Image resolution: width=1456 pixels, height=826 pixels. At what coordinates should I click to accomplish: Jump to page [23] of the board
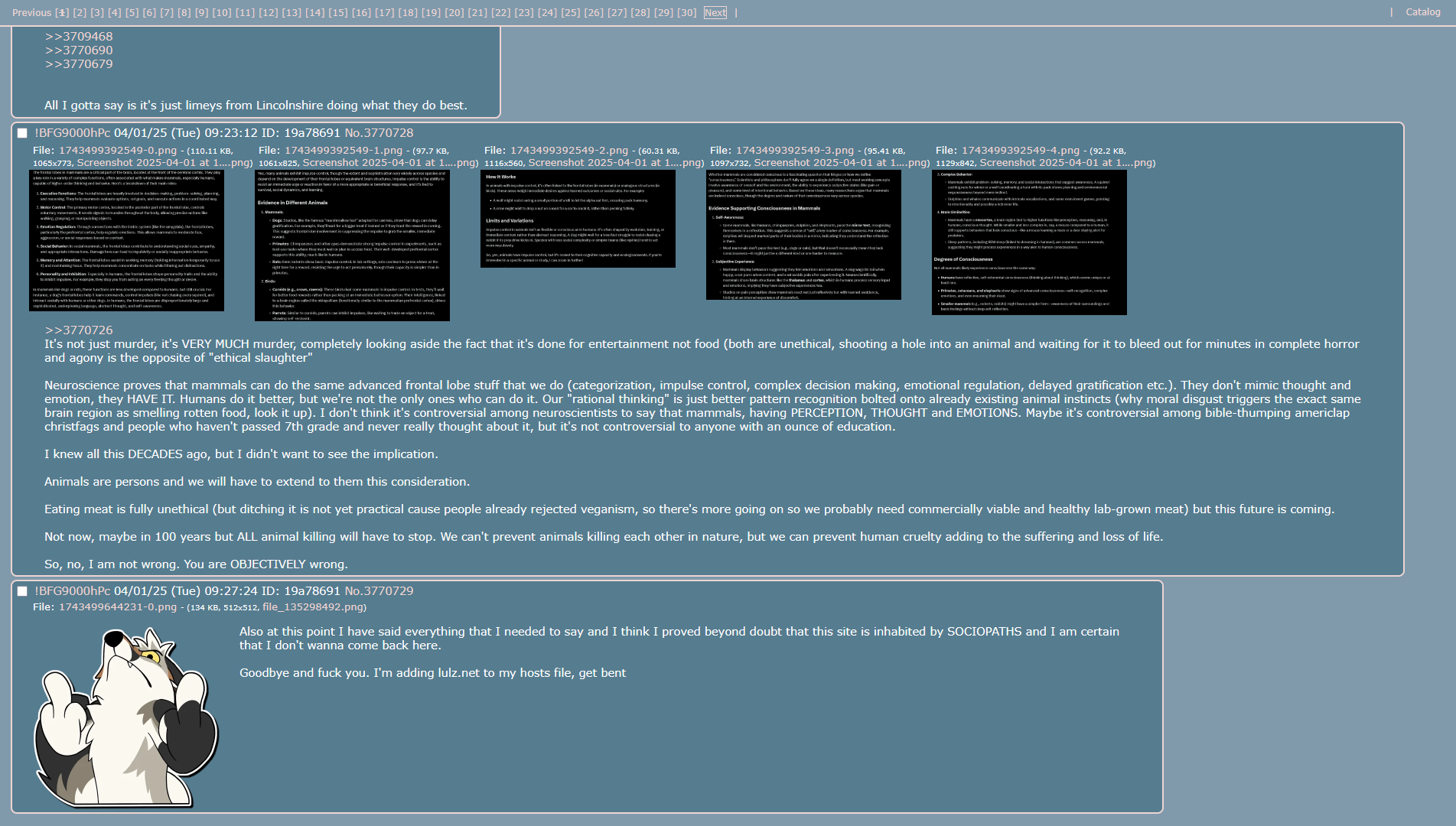click(x=524, y=12)
